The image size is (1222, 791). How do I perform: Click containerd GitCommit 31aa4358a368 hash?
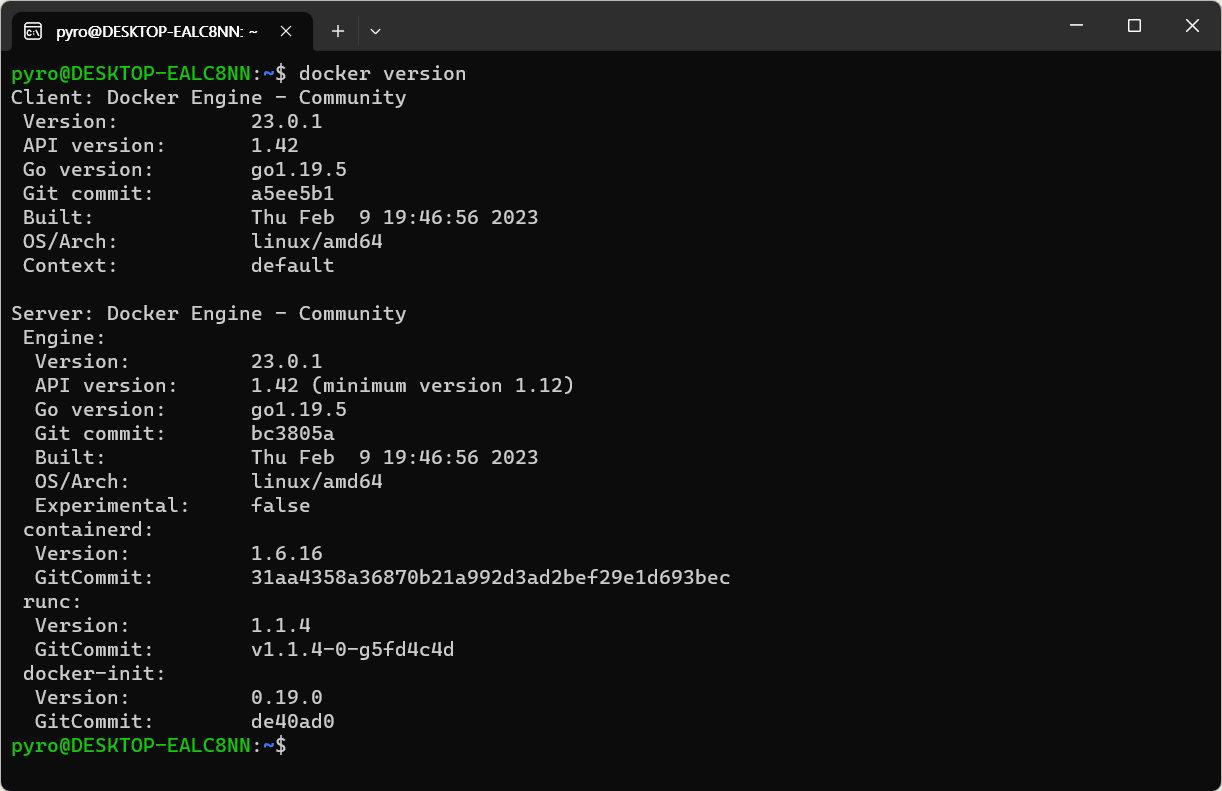coord(491,578)
